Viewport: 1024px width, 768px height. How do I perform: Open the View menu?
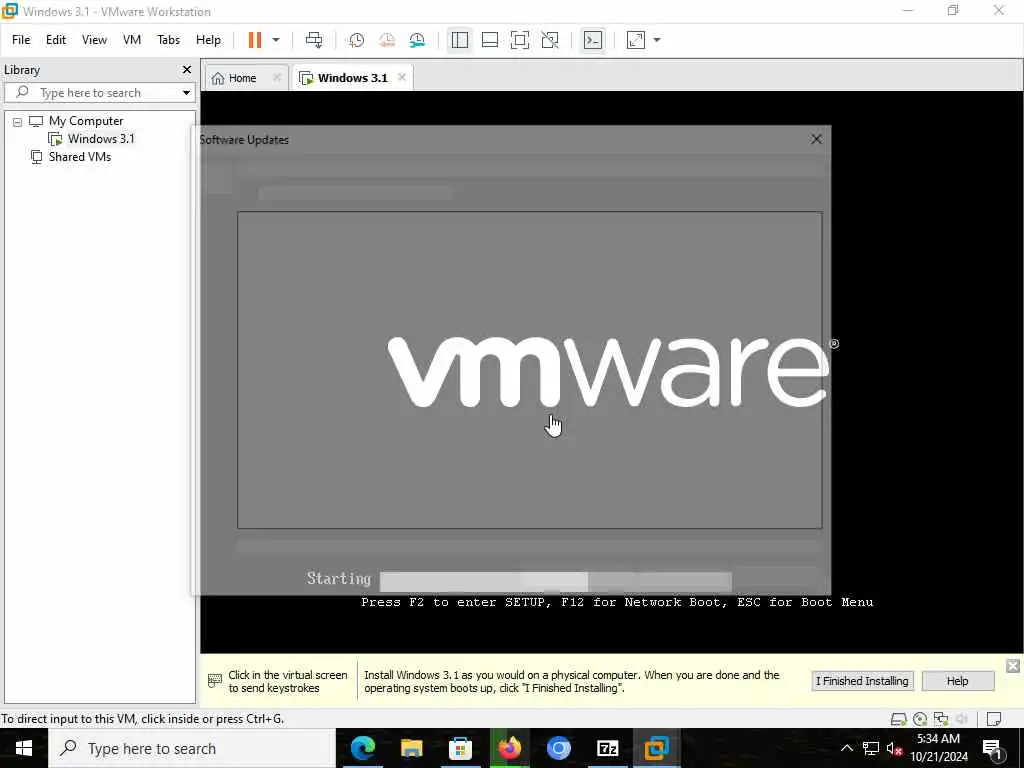coord(94,40)
